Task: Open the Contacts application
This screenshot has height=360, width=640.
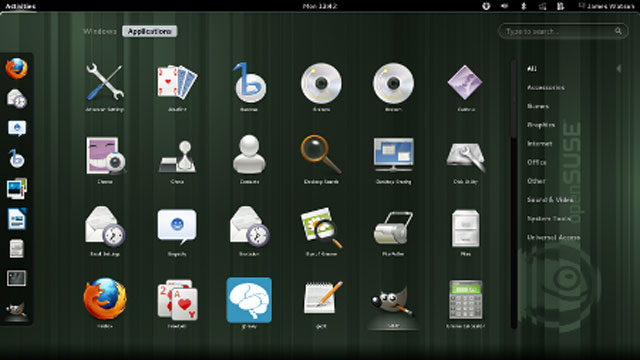Action: 249,159
